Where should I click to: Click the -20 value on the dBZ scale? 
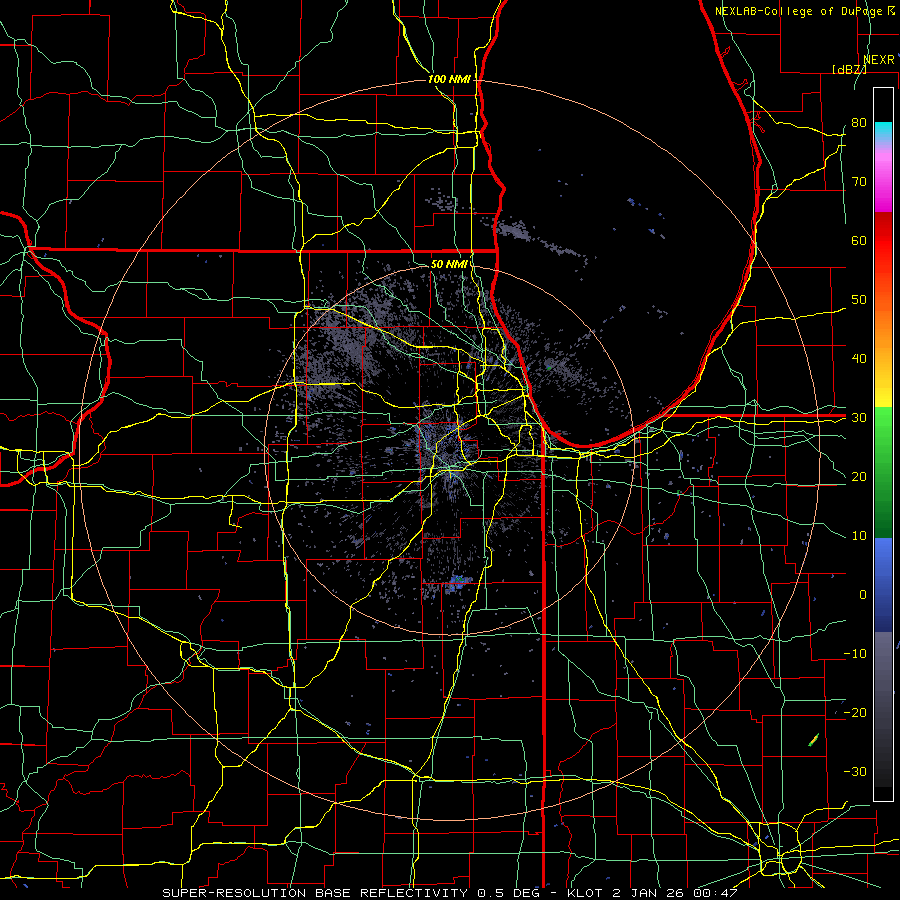pyautogui.click(x=855, y=713)
